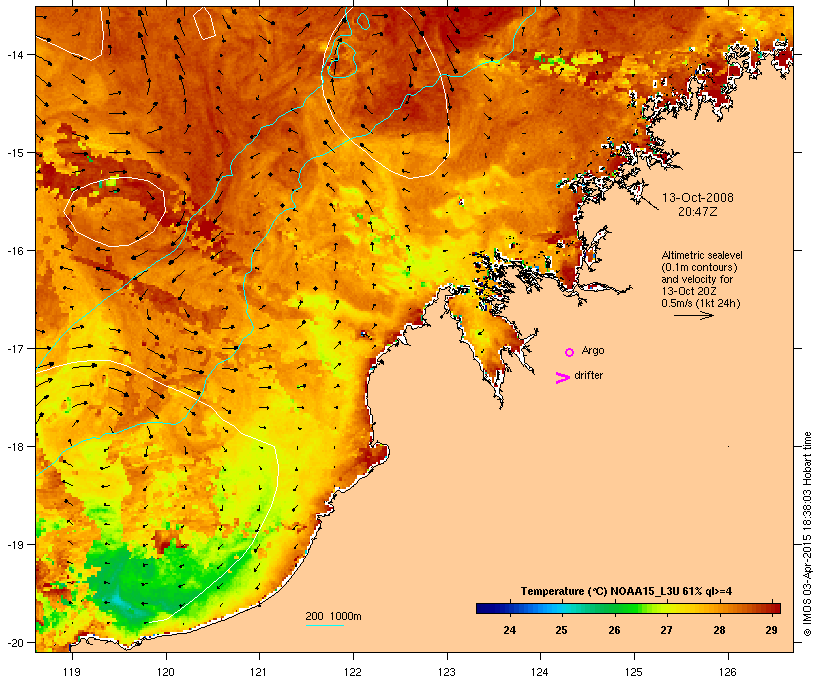Click the 29 degree colorbar label
The height and width of the screenshot is (680, 820).
point(771,630)
